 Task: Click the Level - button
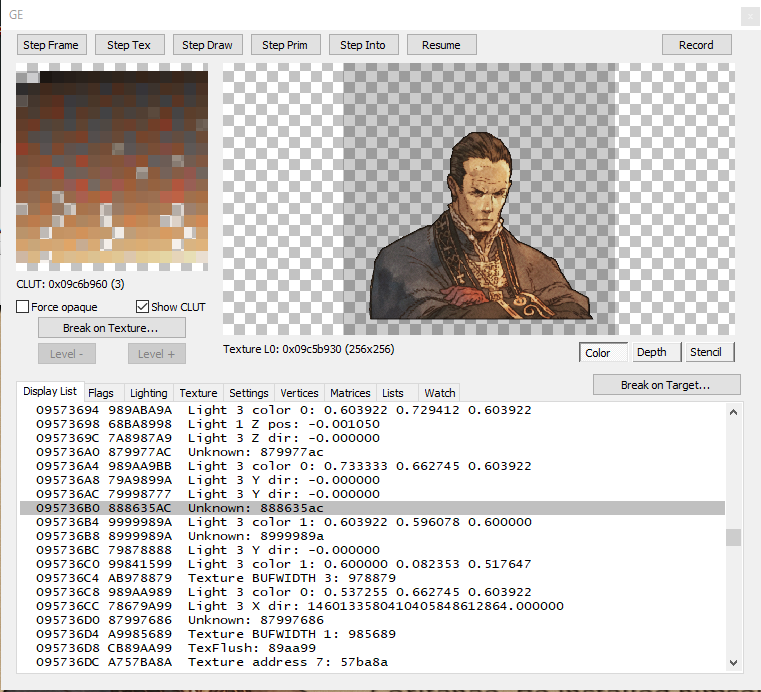click(66, 354)
